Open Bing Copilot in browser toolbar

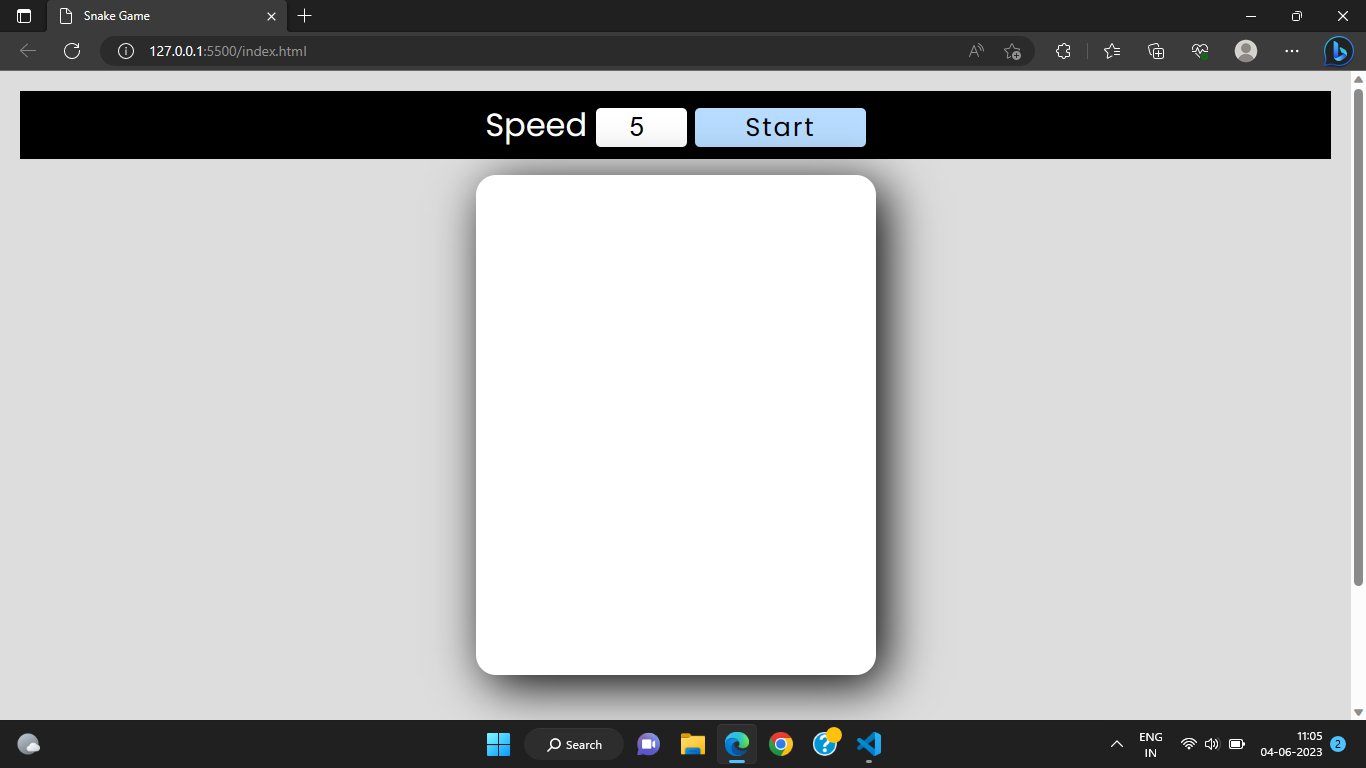tap(1338, 51)
